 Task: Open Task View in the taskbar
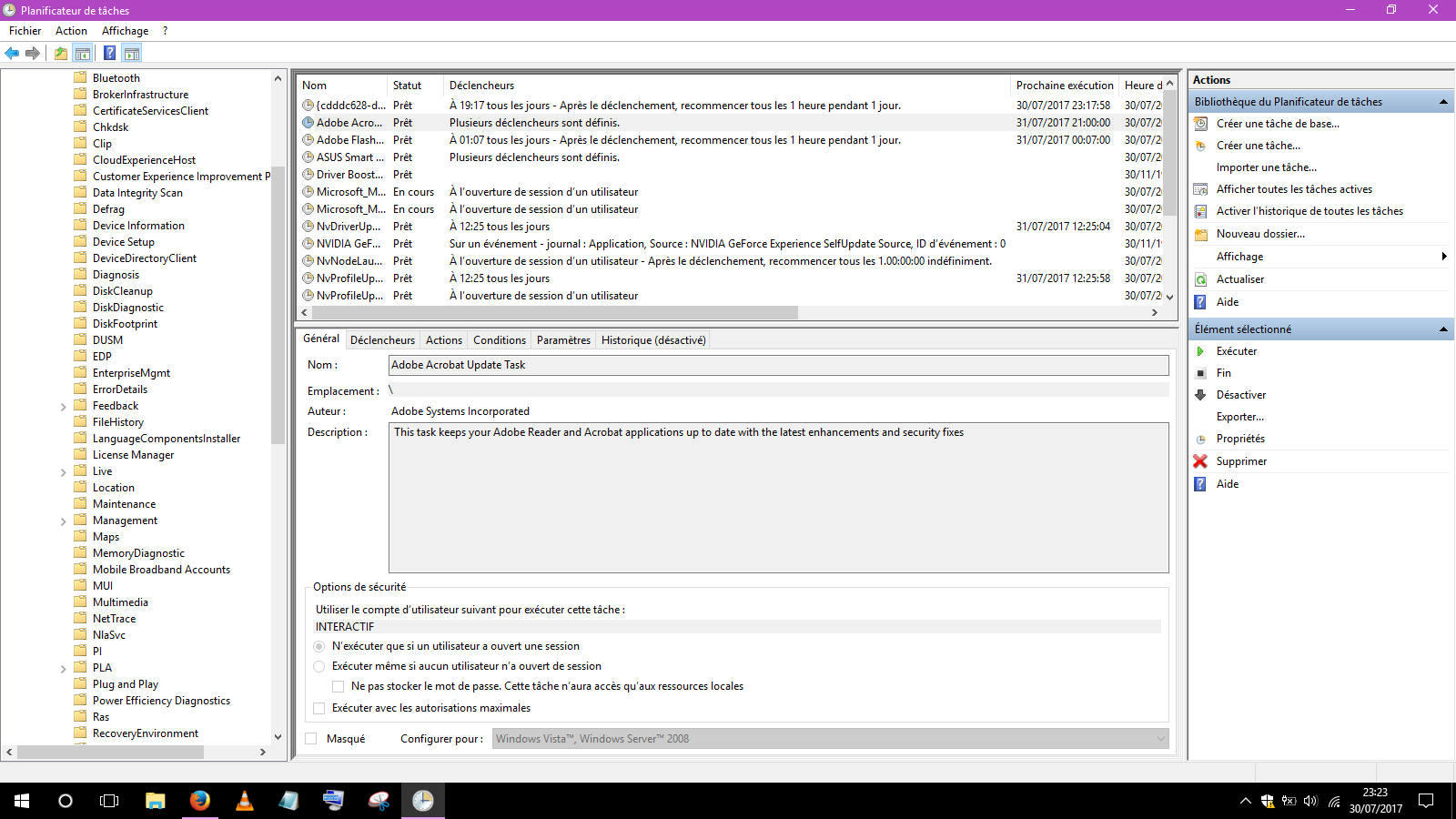[109, 801]
